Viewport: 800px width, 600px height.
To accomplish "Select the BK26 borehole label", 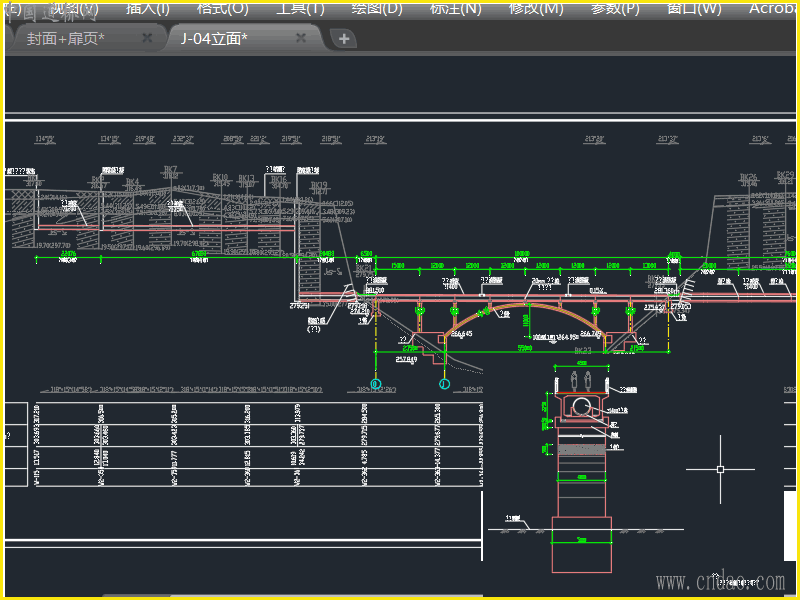I will coord(748,177).
